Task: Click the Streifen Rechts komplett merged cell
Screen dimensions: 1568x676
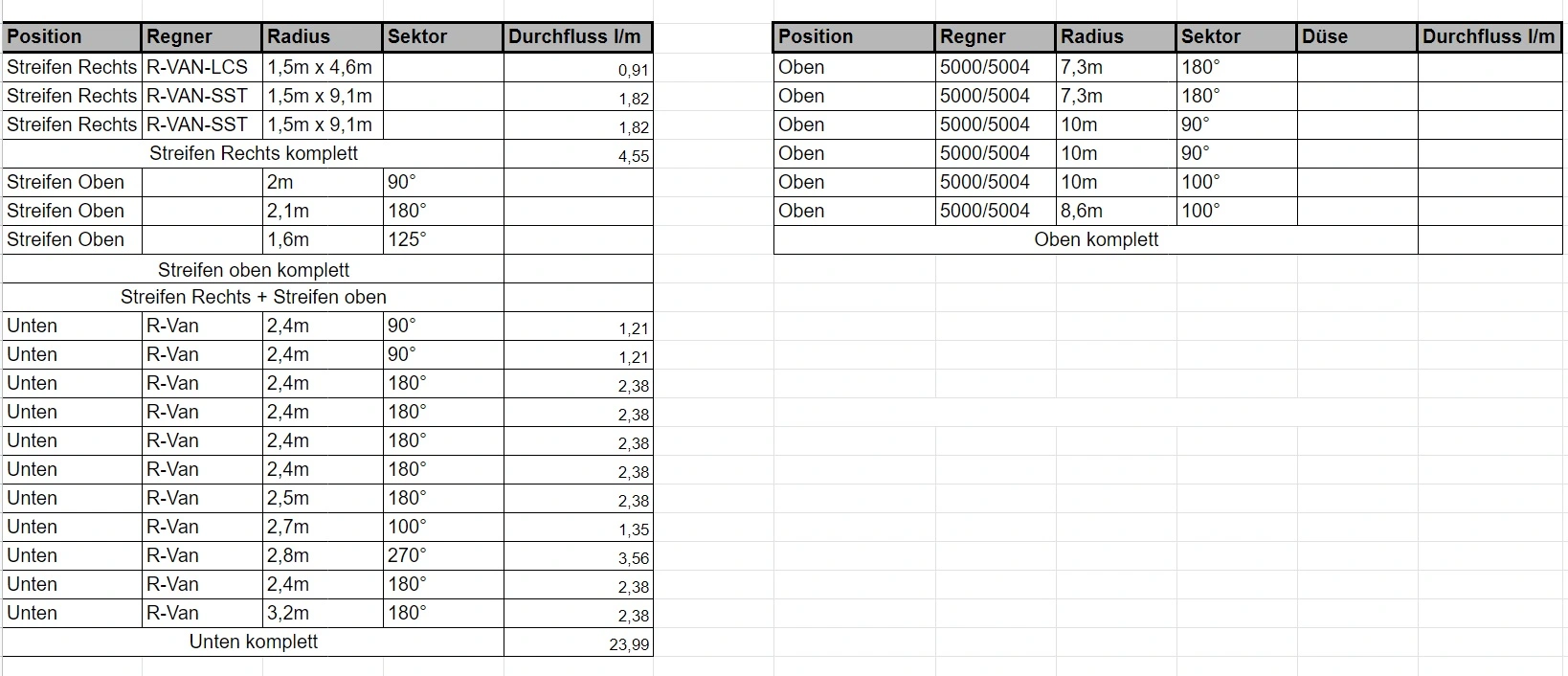Action: [x=253, y=153]
